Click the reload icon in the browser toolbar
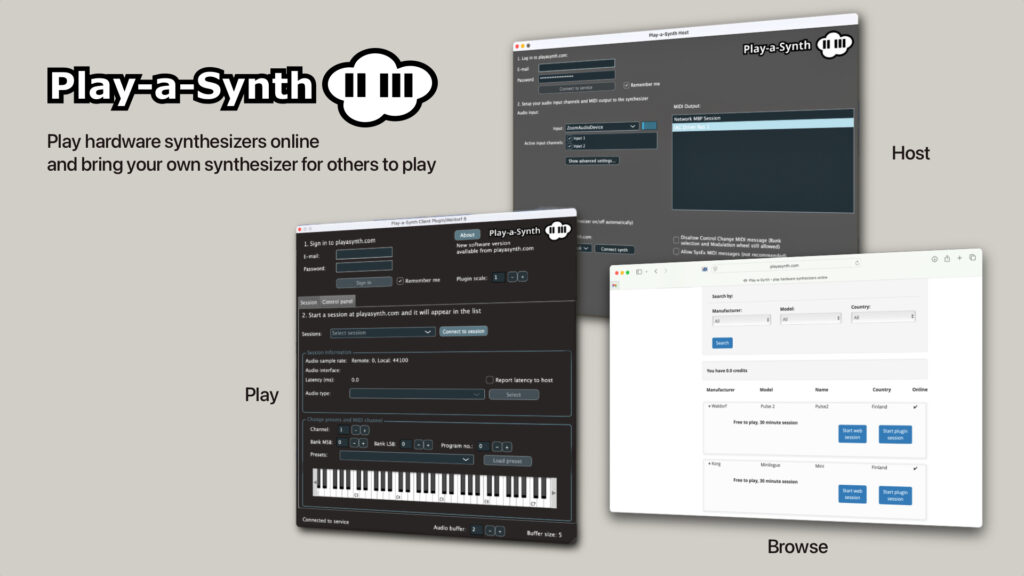The width and height of the screenshot is (1024, 576). coord(857,262)
